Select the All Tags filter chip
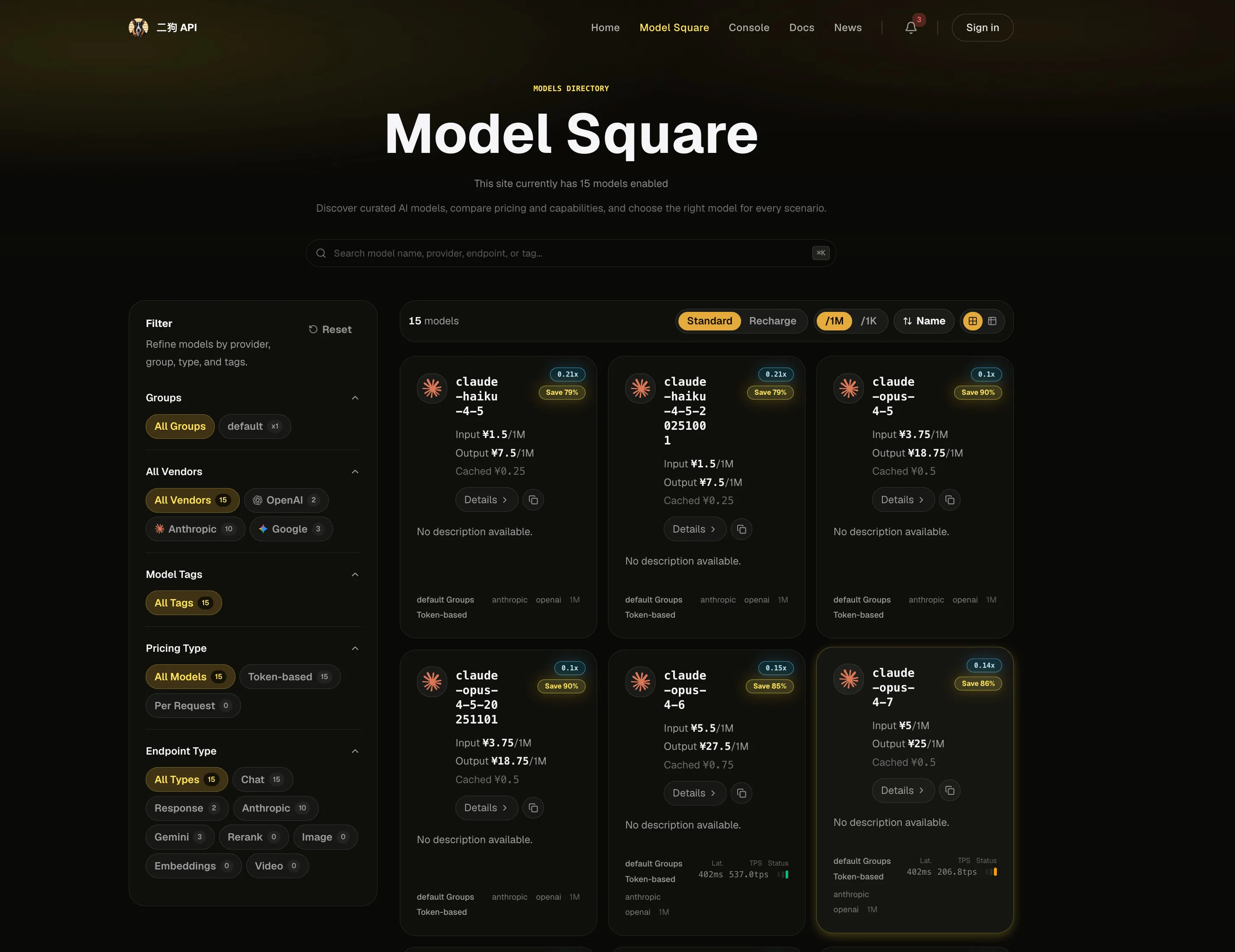The width and height of the screenshot is (1235, 952). [x=184, y=603]
